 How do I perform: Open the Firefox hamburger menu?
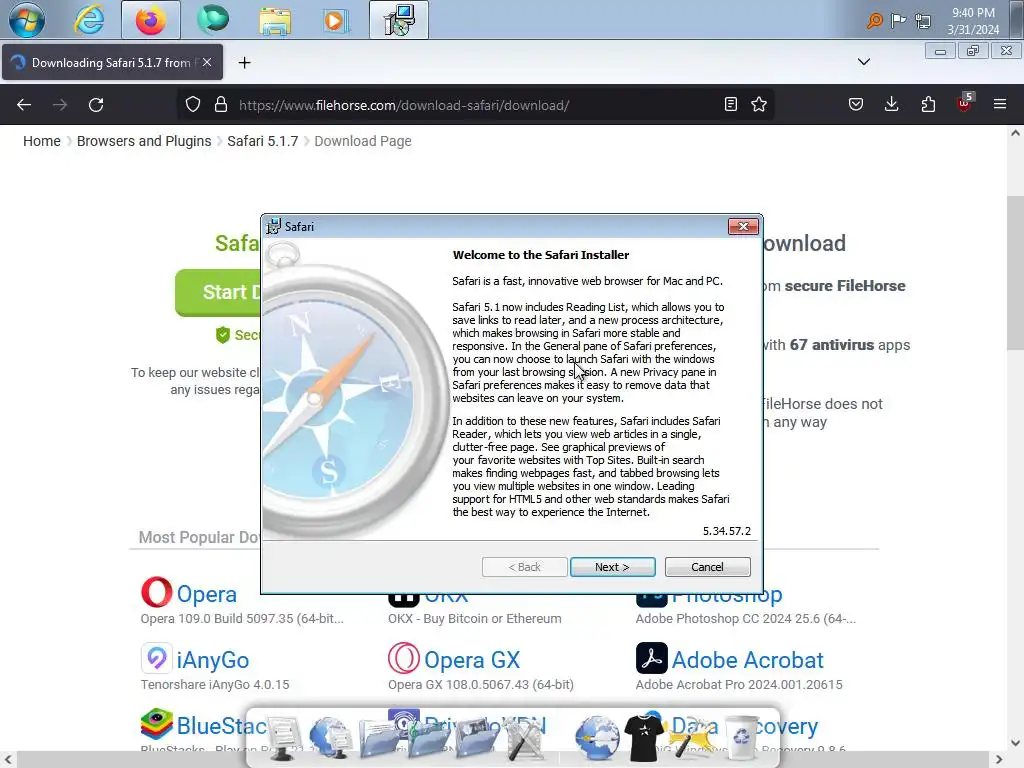999,104
